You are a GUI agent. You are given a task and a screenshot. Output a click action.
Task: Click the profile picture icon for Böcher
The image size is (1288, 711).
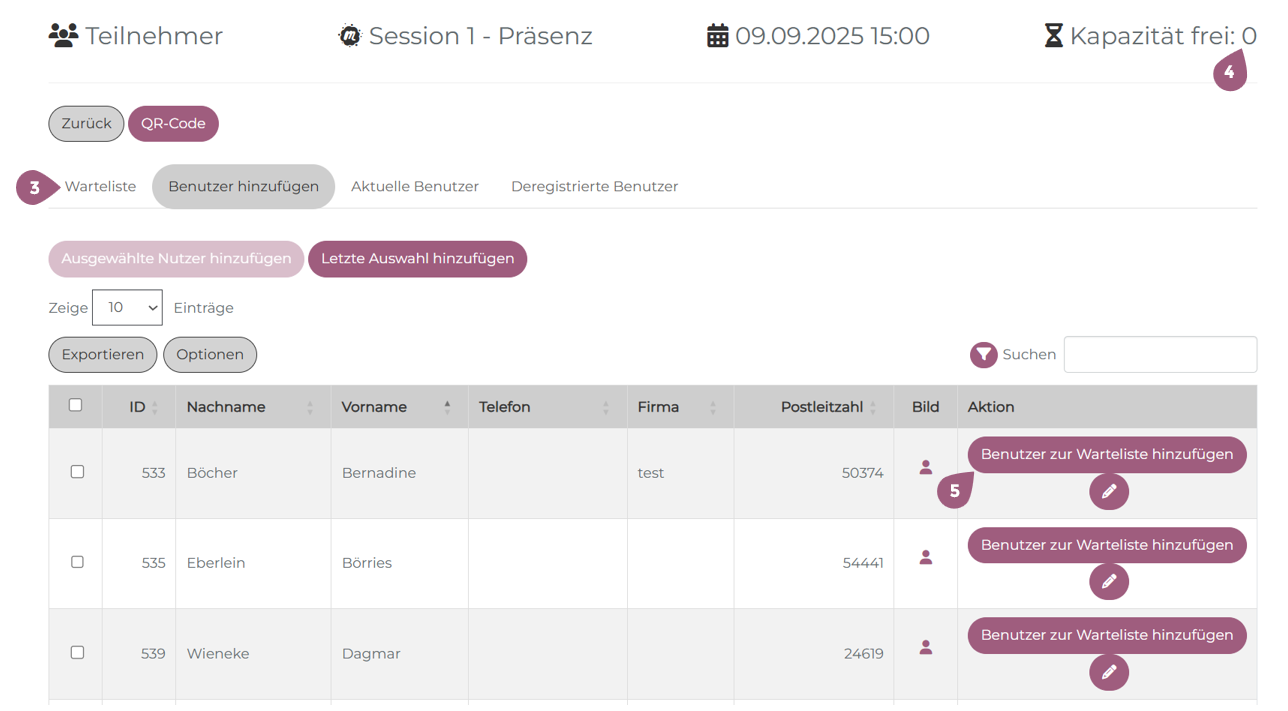(926, 467)
